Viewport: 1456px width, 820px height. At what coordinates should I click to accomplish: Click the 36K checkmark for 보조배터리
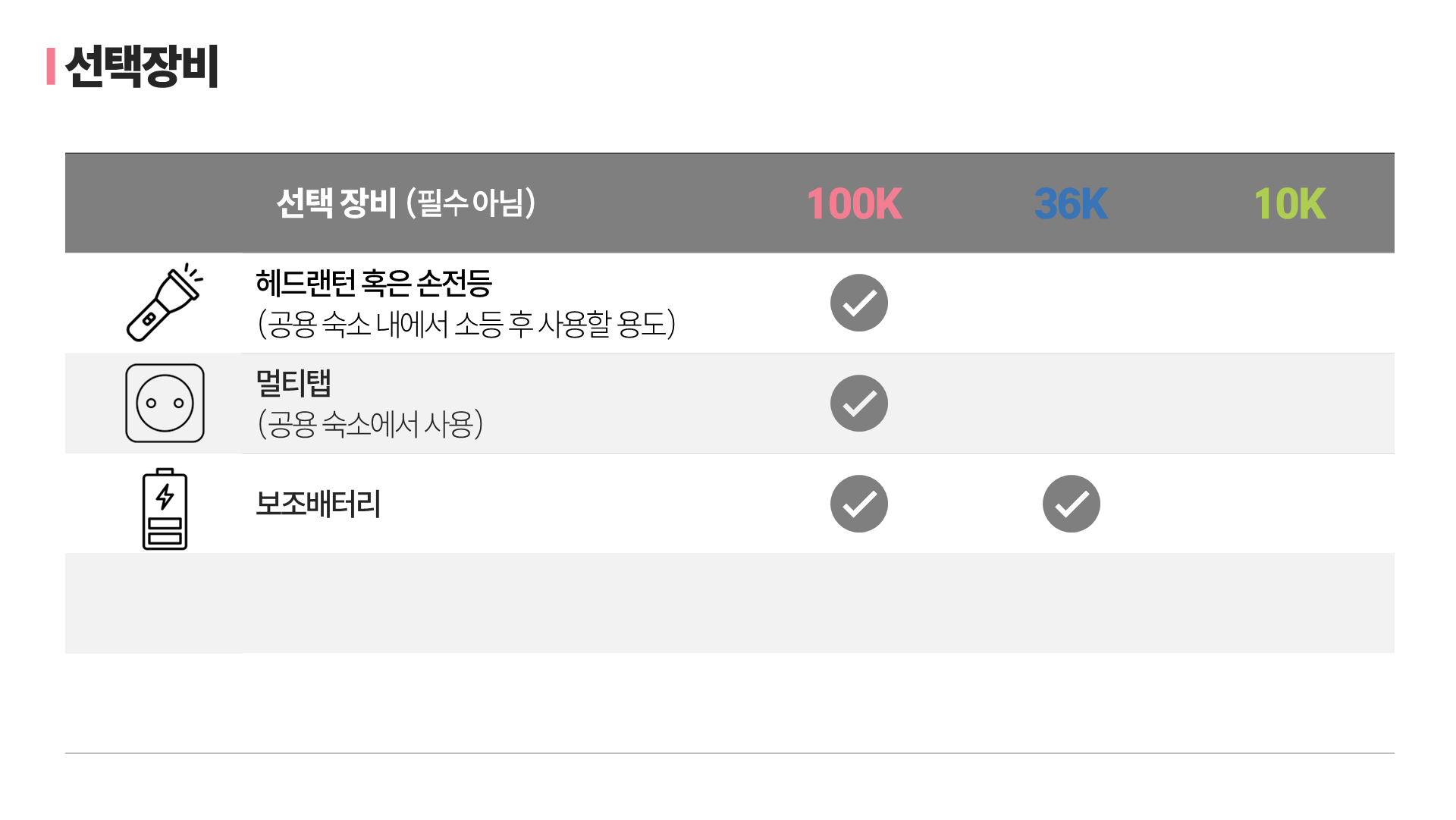click(1071, 504)
